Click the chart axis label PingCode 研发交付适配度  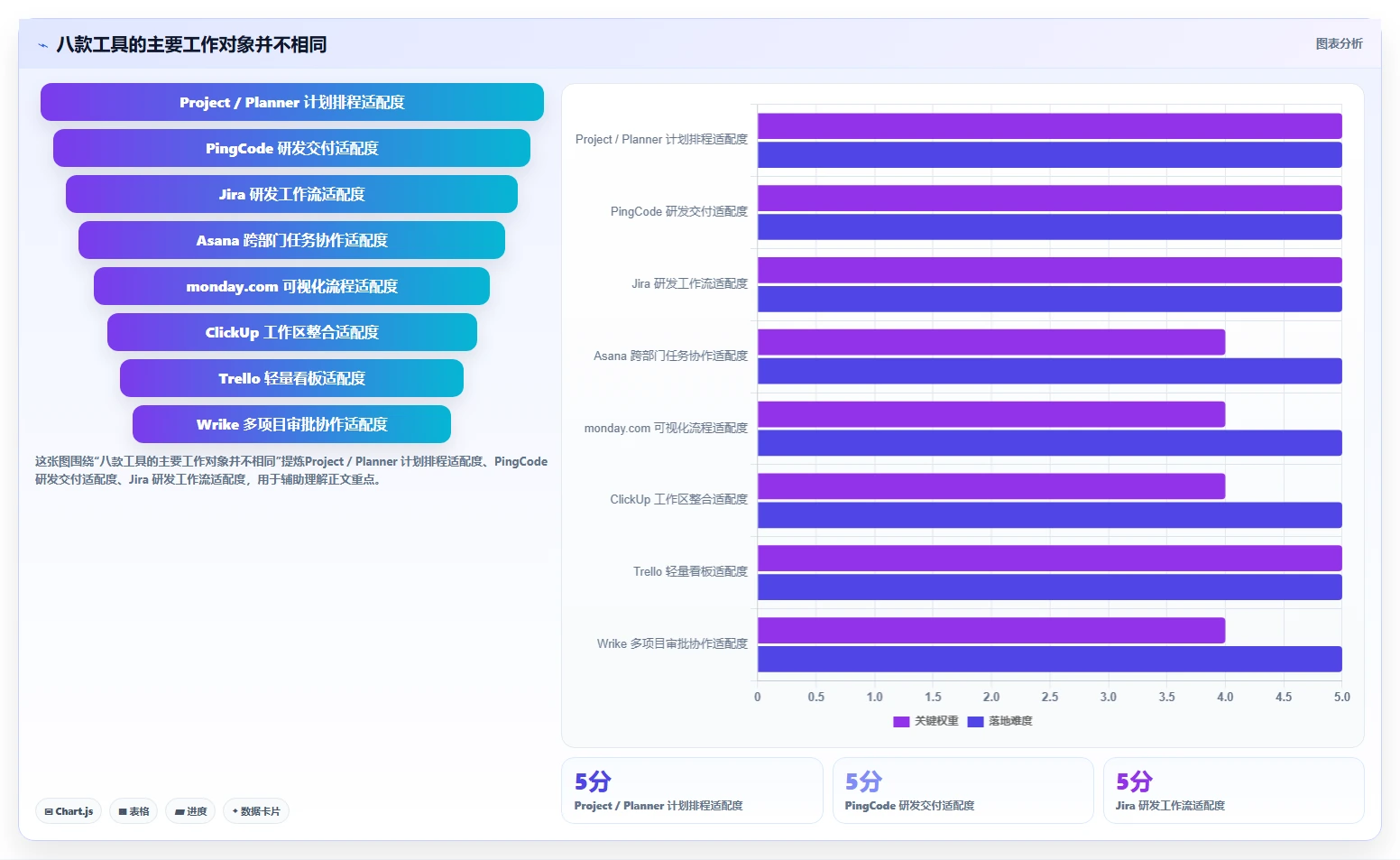click(x=679, y=212)
